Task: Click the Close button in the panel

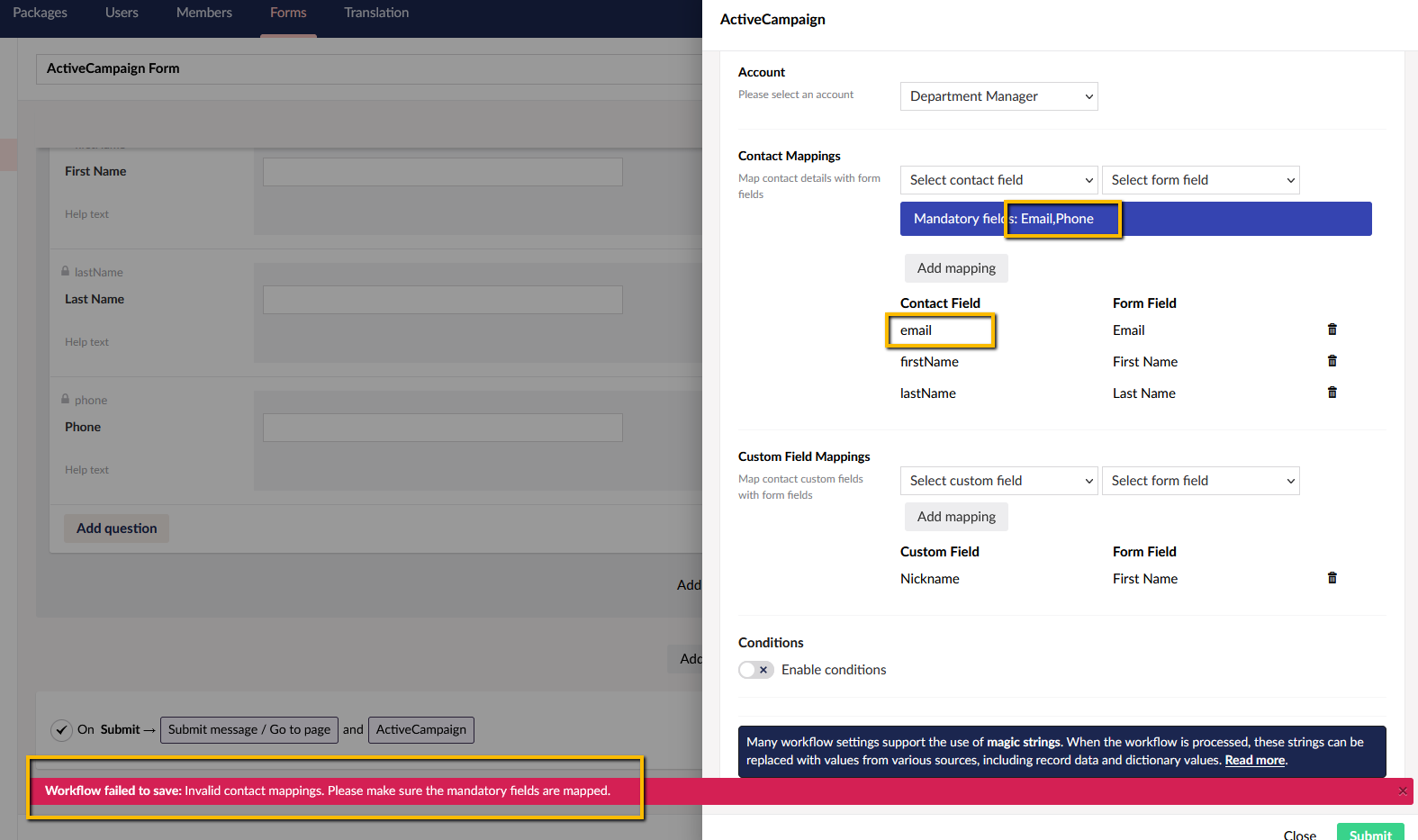Action: click(x=1299, y=835)
